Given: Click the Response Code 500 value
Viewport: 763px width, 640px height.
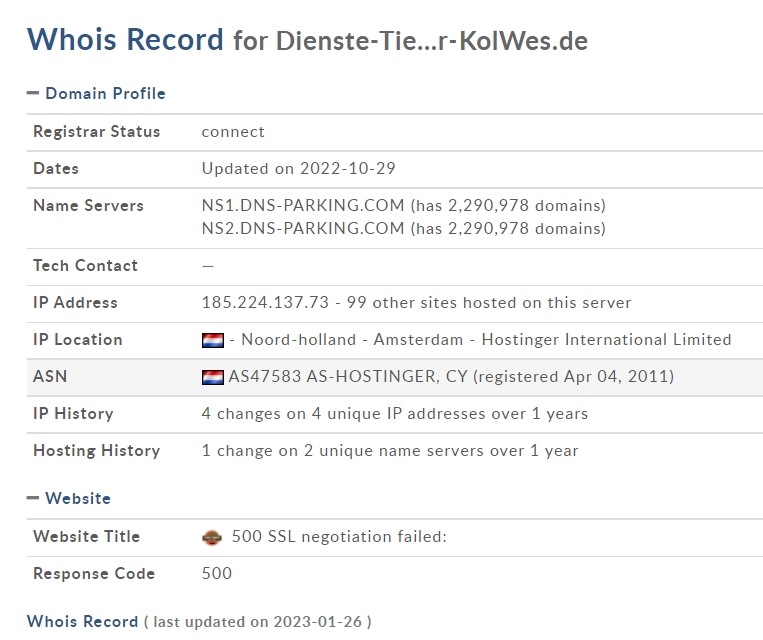Looking at the screenshot, I should click(x=217, y=573).
